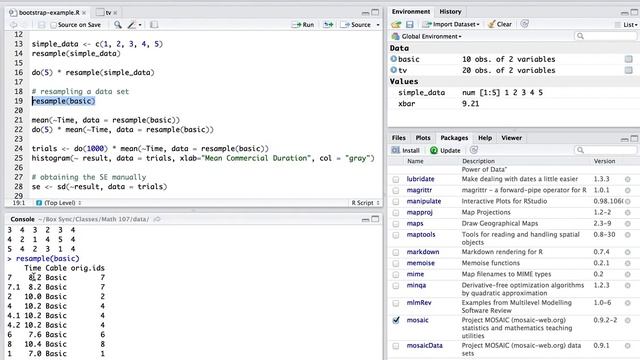Image resolution: width=640 pixels, height=360 pixels.
Task: Open the List view dropdown
Action: pos(626,25)
